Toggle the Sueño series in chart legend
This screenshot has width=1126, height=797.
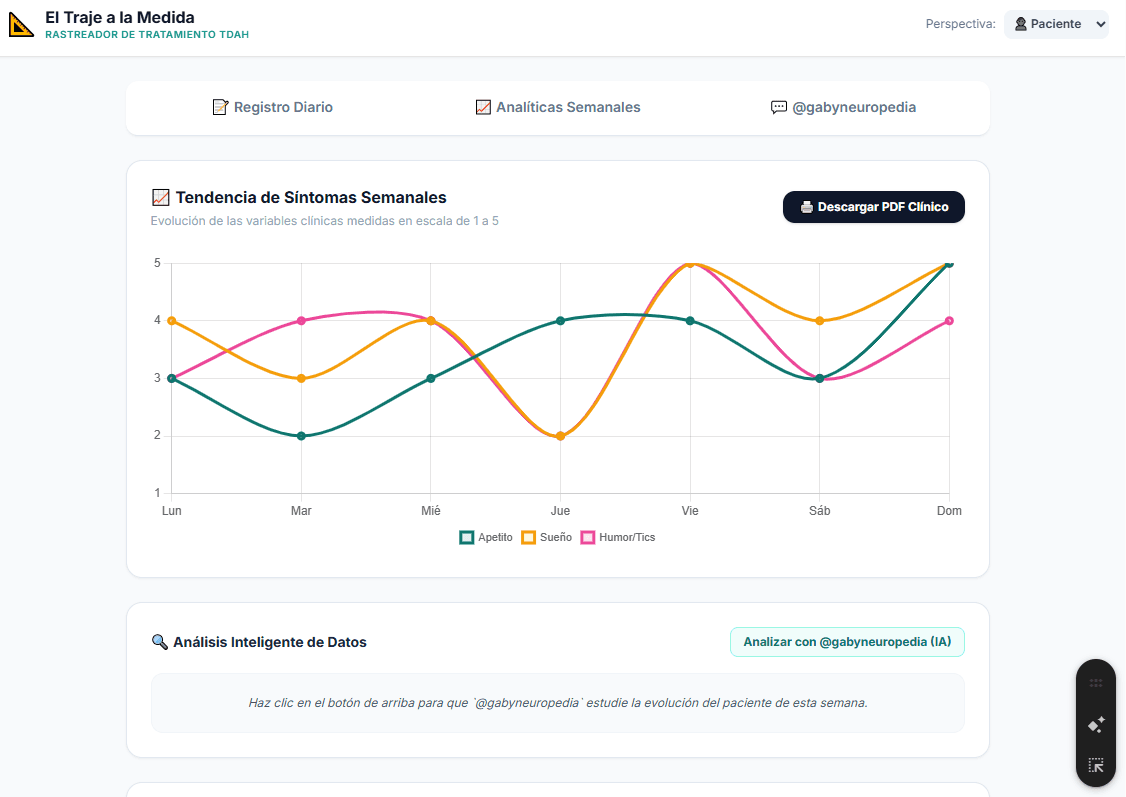[x=546, y=537]
